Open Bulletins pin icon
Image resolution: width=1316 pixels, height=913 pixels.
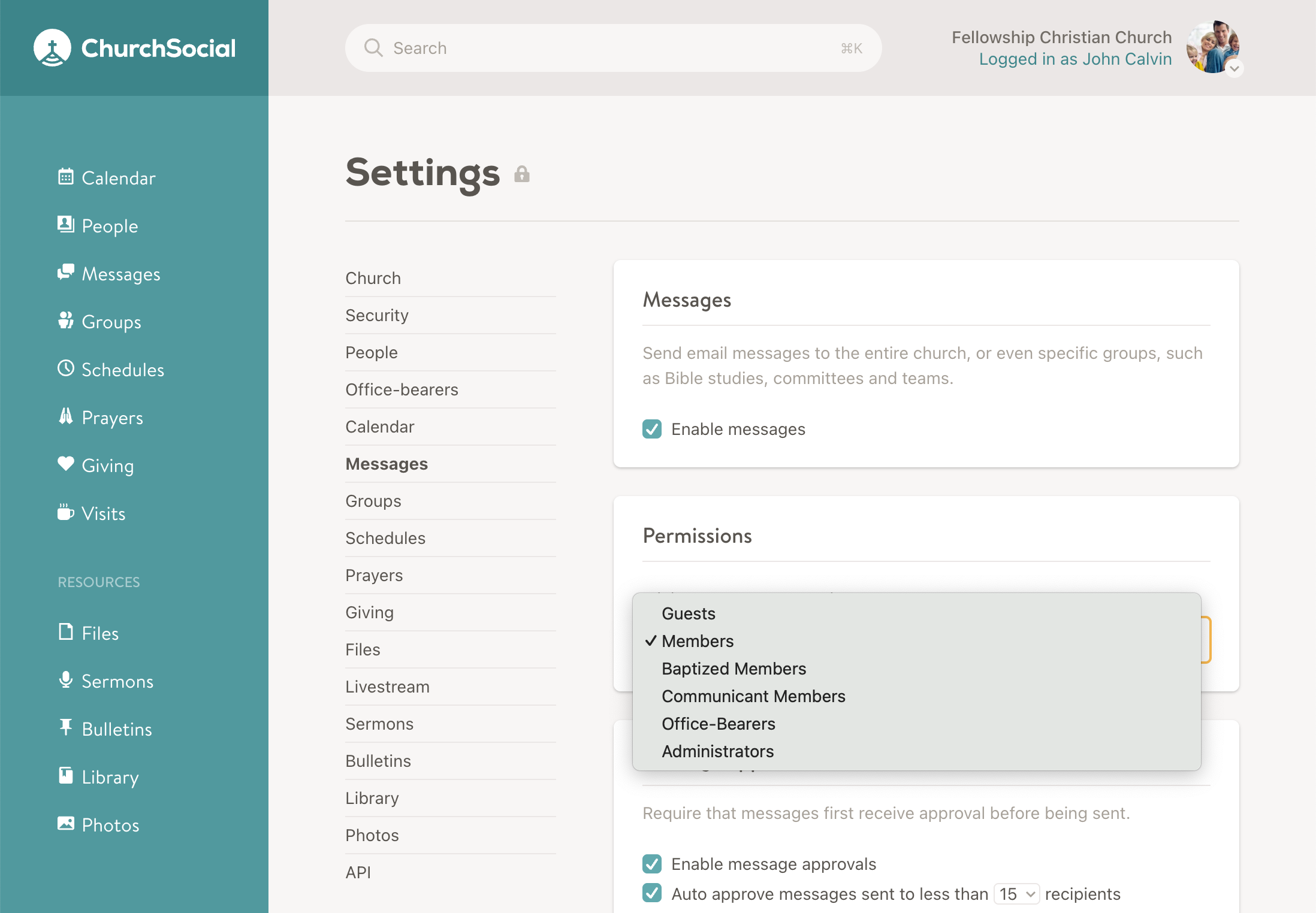[x=65, y=727]
